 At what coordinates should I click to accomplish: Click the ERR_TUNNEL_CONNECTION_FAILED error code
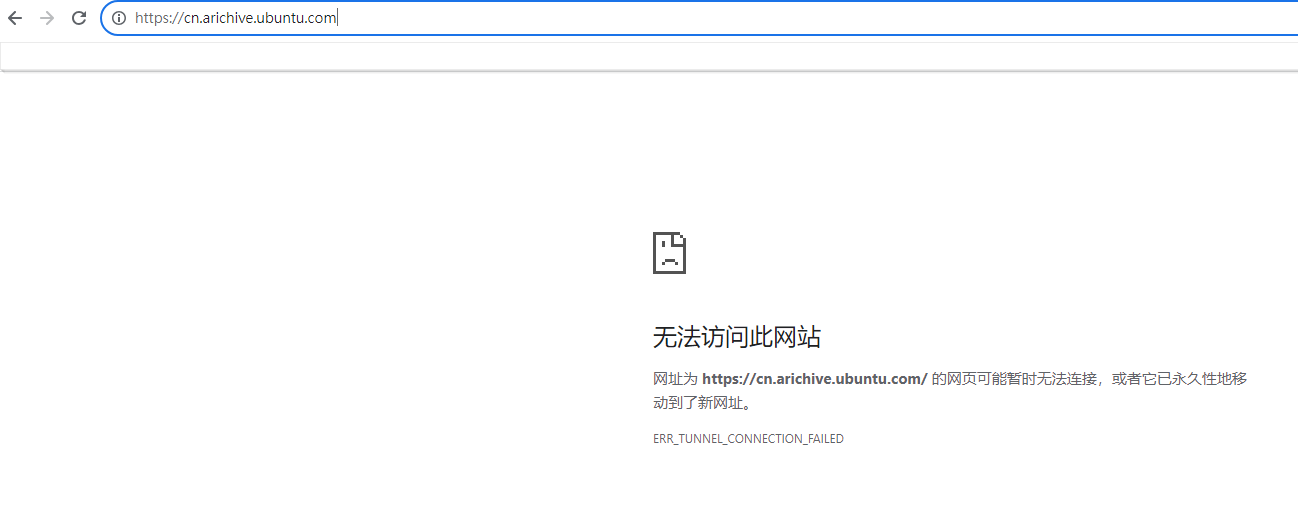click(x=748, y=439)
